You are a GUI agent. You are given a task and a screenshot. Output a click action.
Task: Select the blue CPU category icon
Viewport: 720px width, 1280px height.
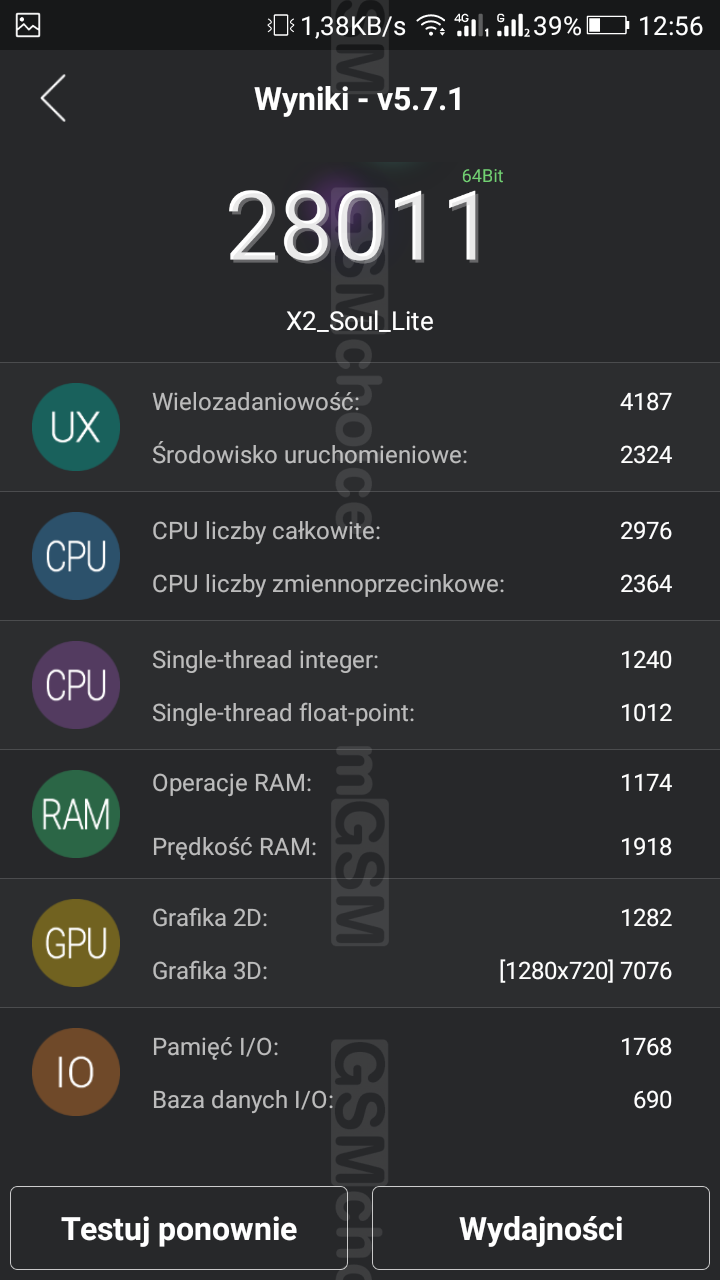[76, 556]
